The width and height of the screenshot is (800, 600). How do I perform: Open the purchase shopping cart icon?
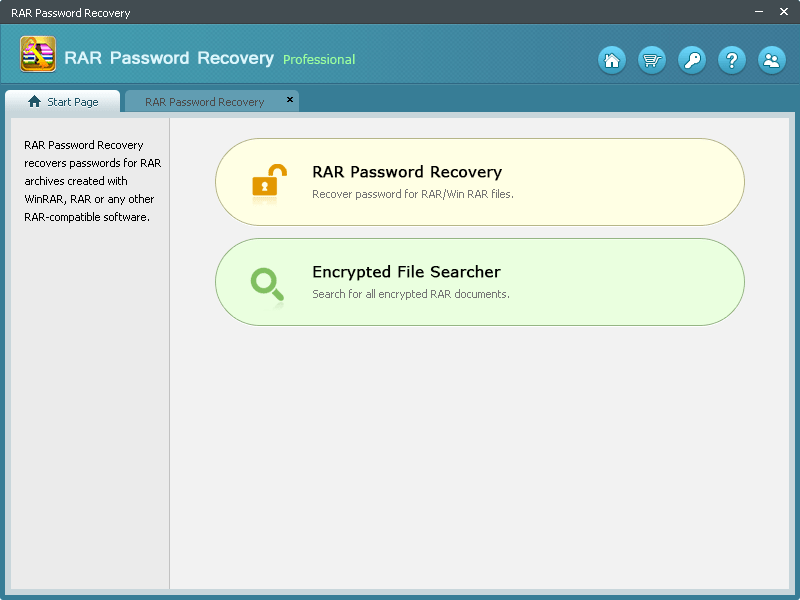652,60
